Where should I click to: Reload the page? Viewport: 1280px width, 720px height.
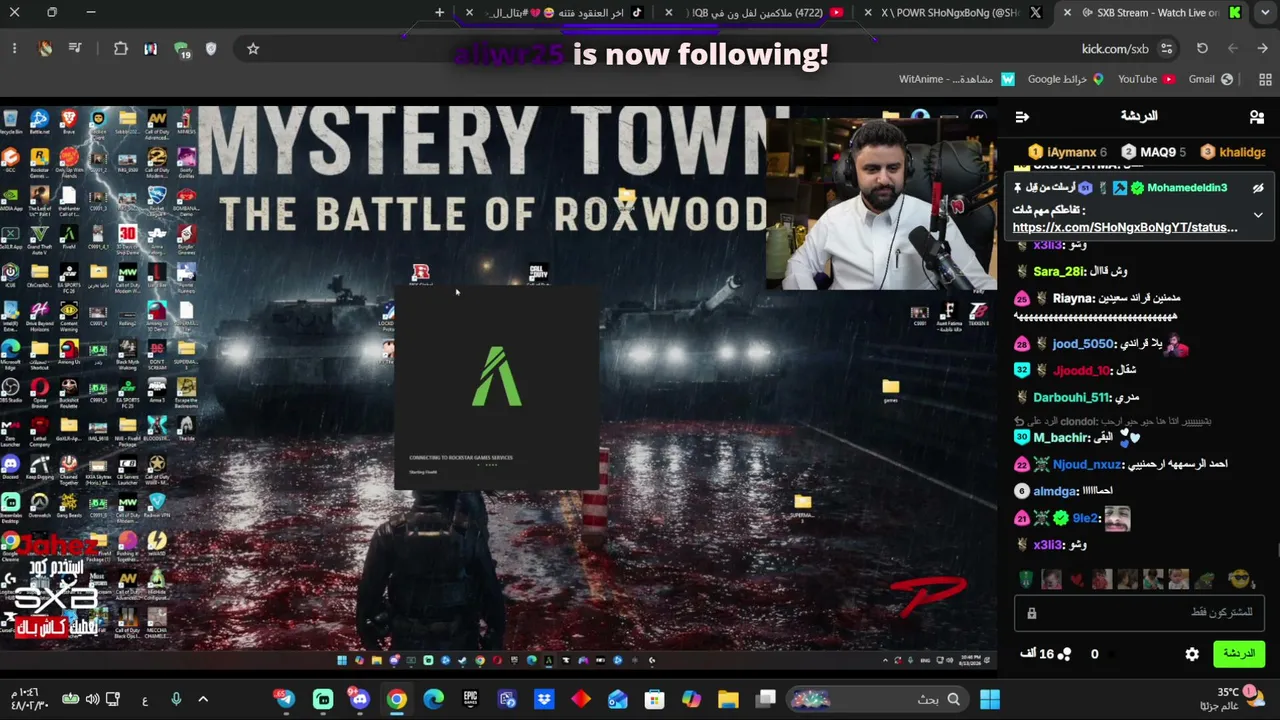pyautogui.click(x=1202, y=49)
